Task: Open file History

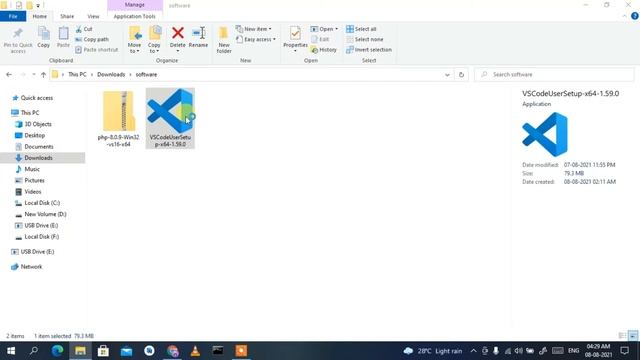Action: [x=324, y=49]
